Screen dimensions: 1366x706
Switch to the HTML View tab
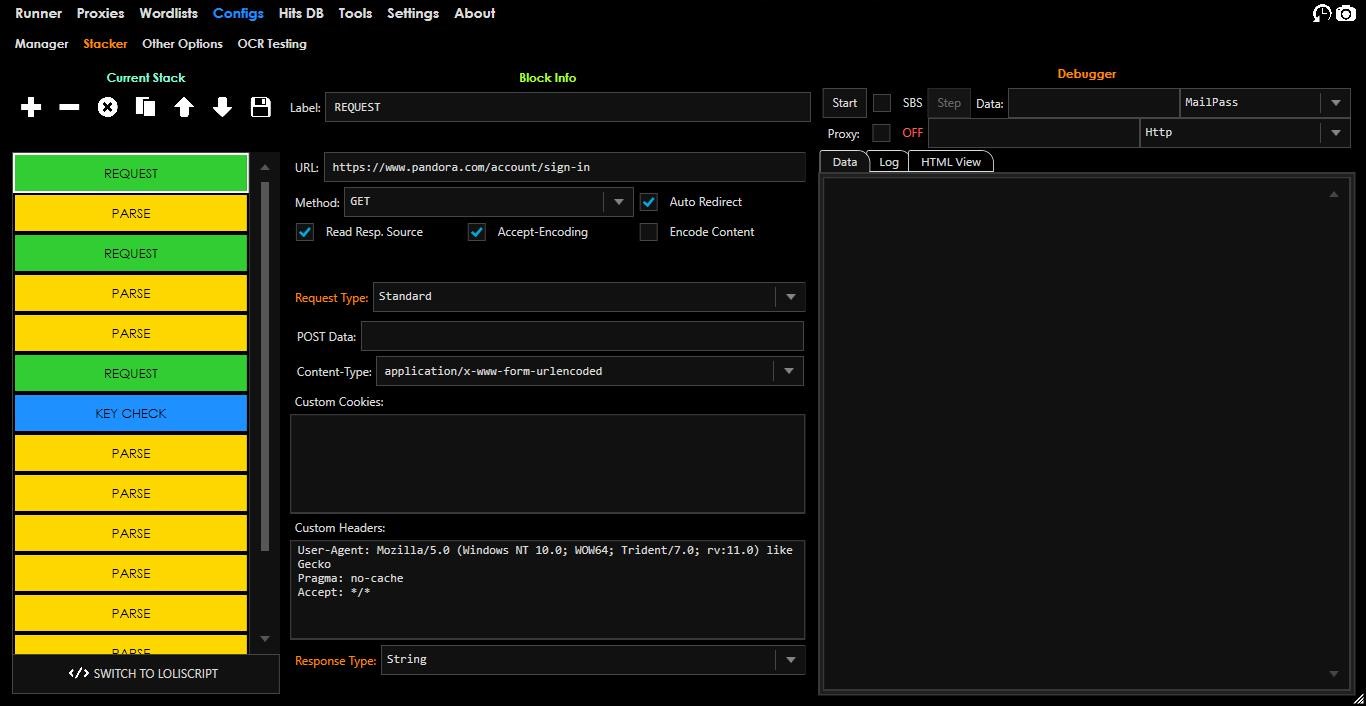coord(950,161)
